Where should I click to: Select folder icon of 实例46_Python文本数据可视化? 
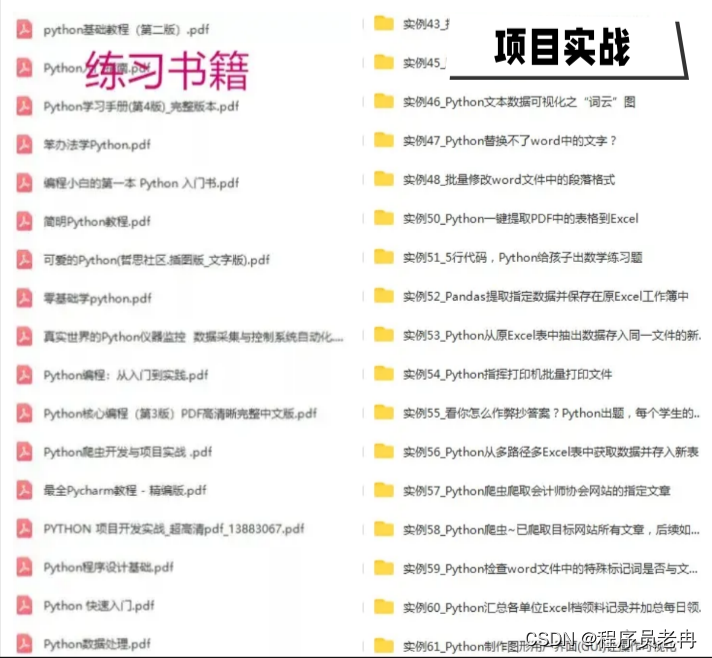(384, 101)
